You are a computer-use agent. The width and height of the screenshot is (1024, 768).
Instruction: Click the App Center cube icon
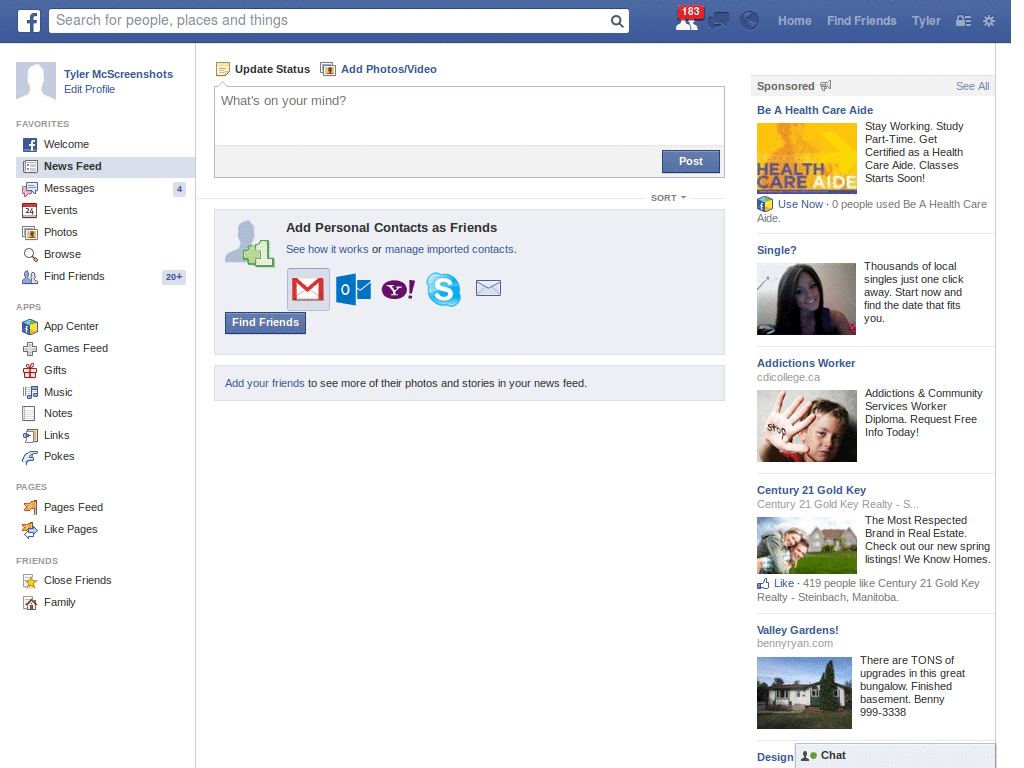click(30, 327)
